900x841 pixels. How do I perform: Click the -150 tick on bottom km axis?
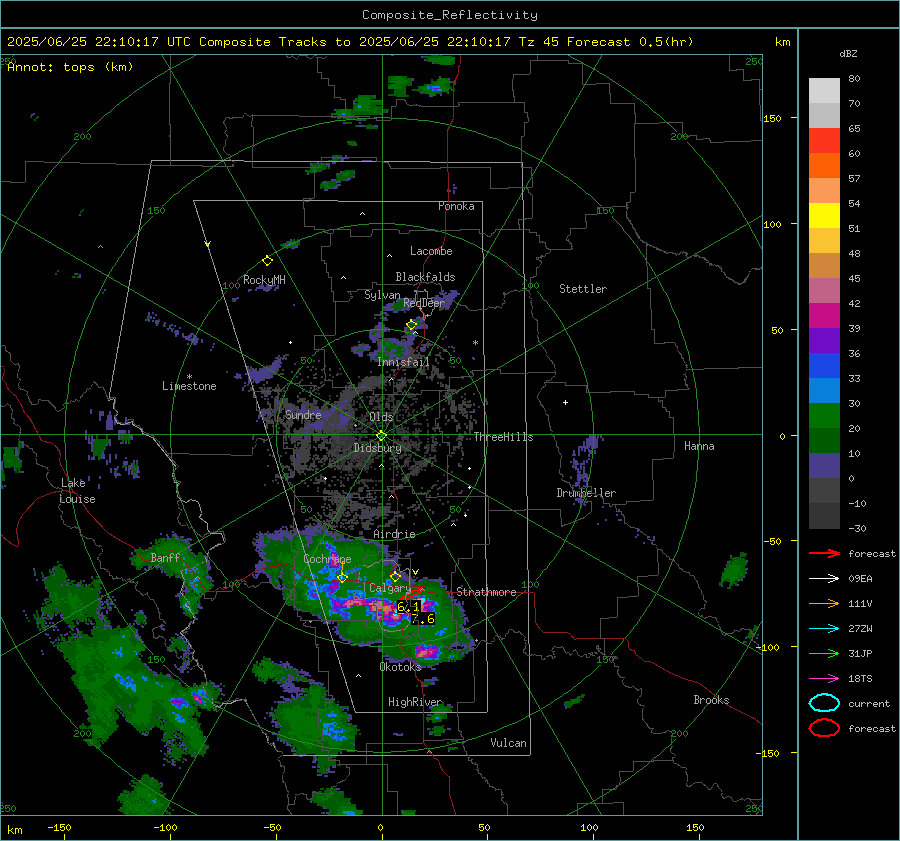pos(59,827)
